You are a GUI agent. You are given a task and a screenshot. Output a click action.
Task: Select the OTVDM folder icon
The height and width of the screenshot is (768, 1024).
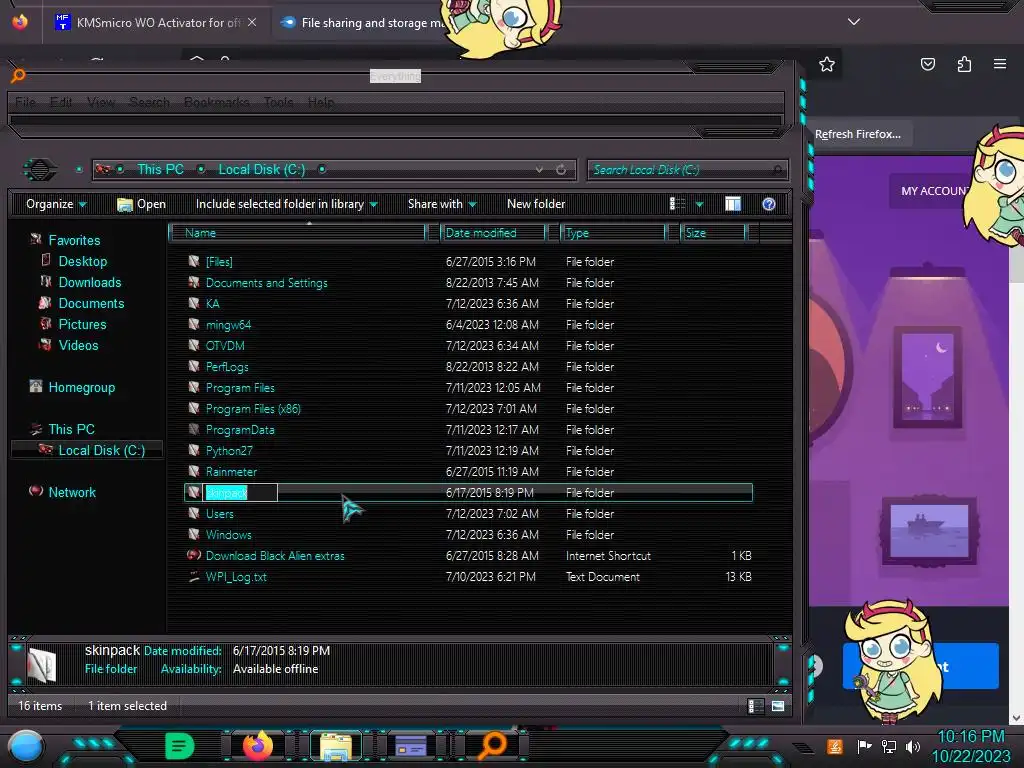(194, 345)
